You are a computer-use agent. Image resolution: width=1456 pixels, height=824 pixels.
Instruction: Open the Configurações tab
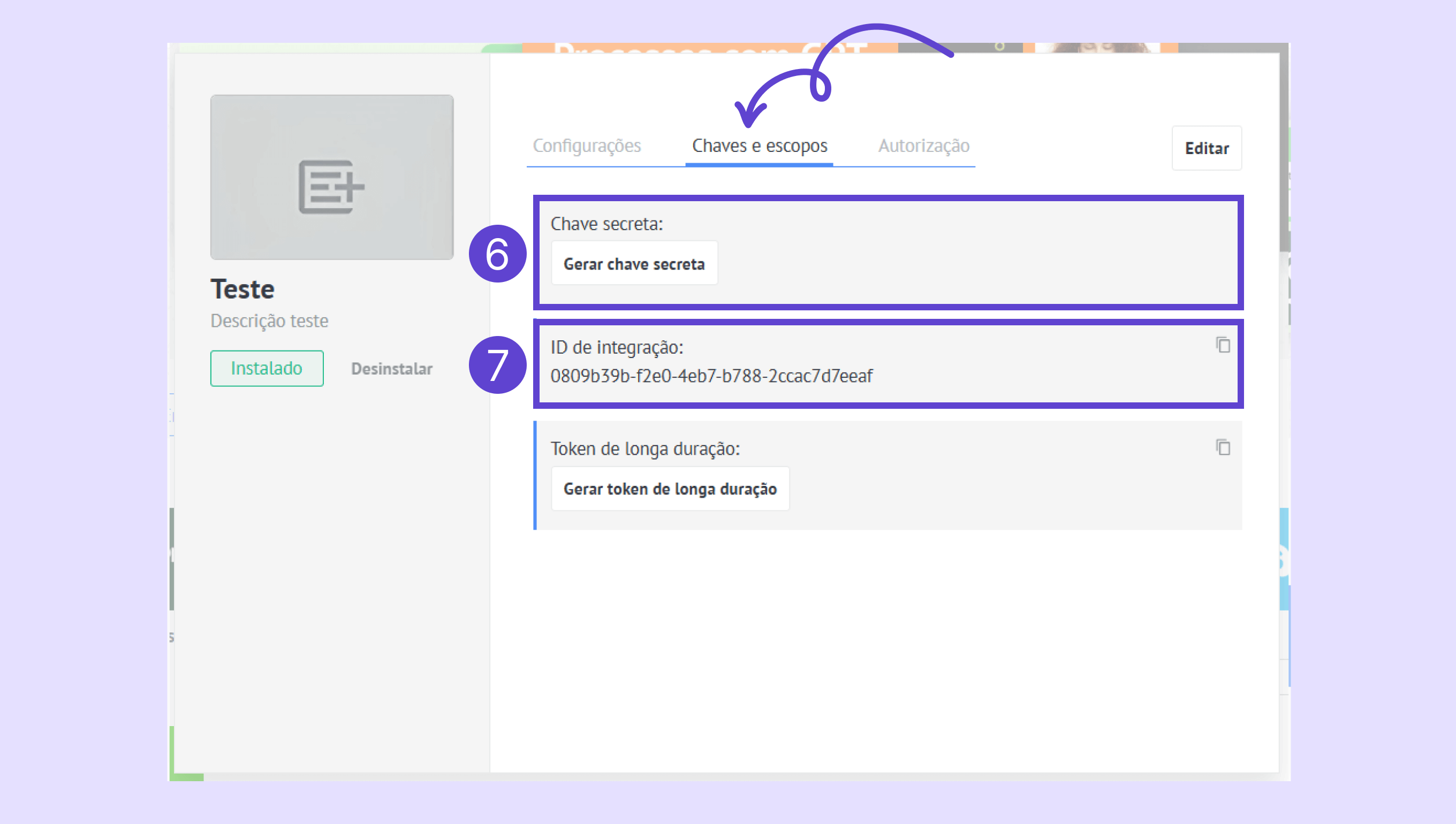tap(587, 146)
